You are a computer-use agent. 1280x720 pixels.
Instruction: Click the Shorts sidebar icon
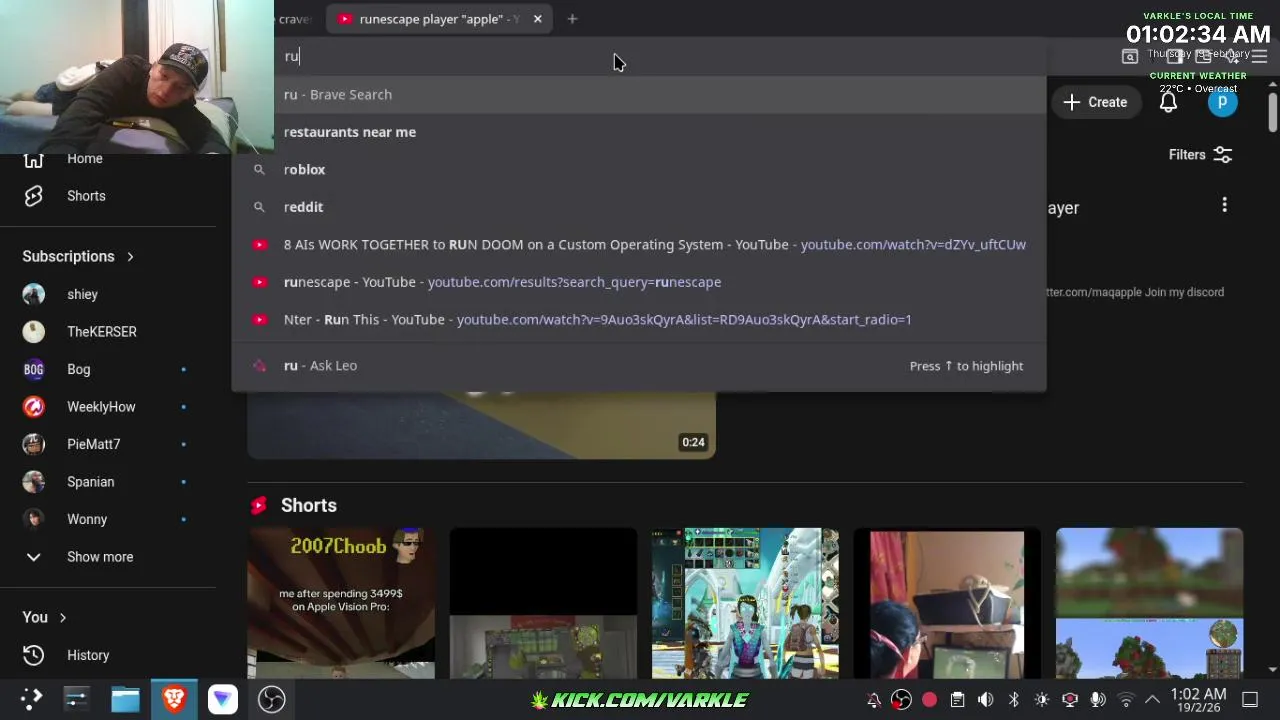(x=33, y=196)
